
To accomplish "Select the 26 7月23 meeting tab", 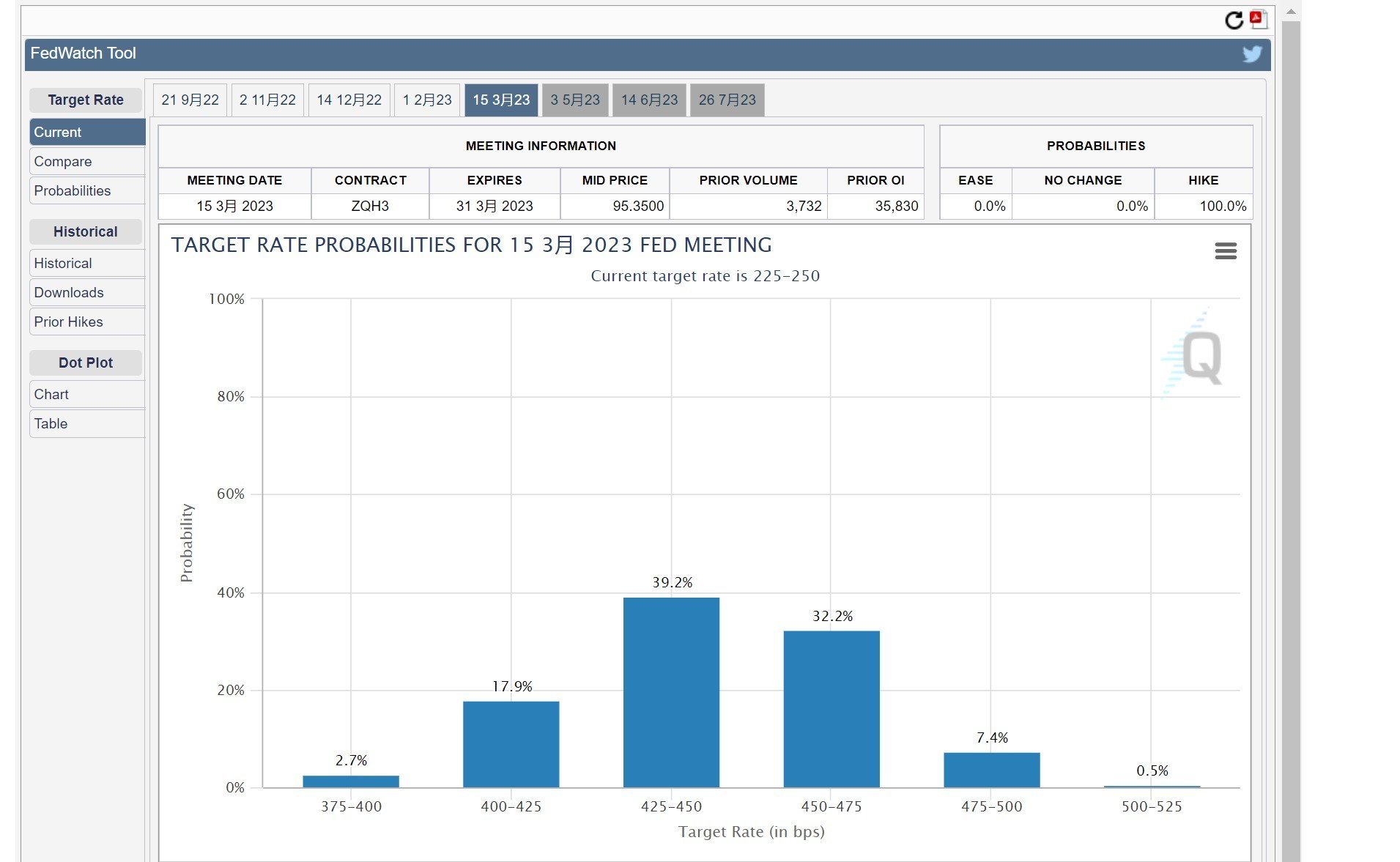I will 727,100.
